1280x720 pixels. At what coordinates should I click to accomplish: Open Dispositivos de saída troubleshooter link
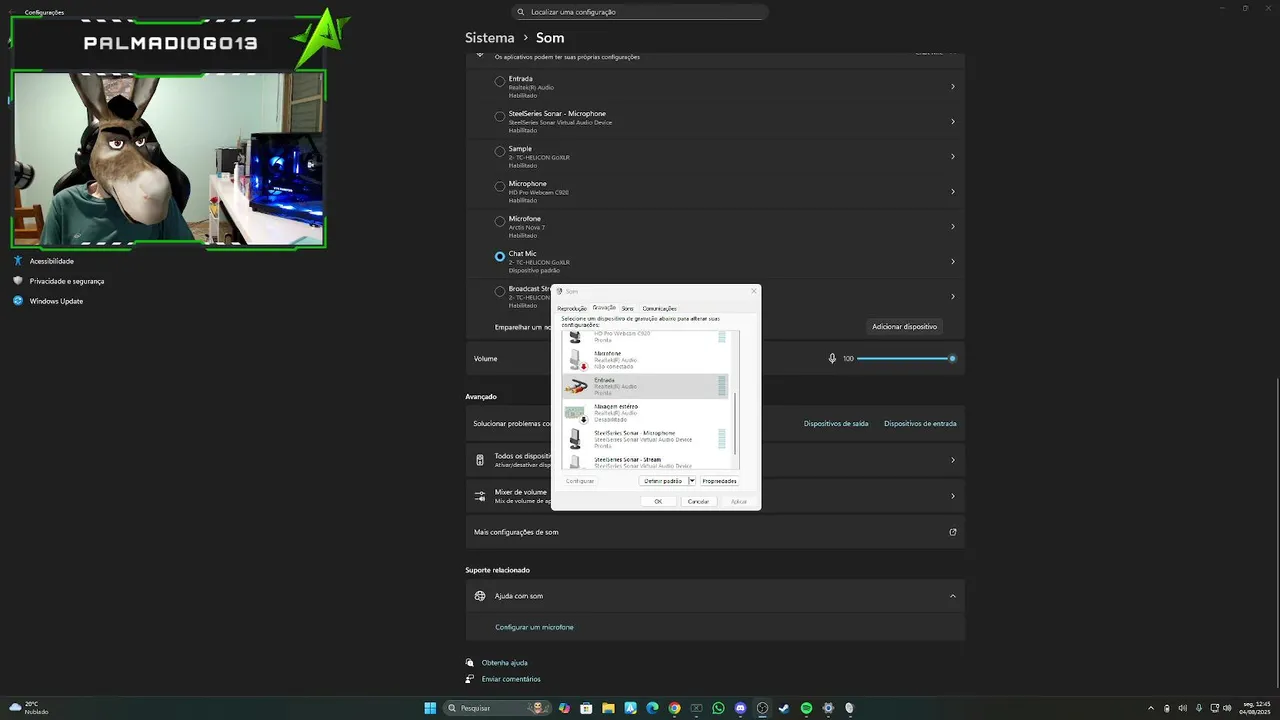point(836,423)
